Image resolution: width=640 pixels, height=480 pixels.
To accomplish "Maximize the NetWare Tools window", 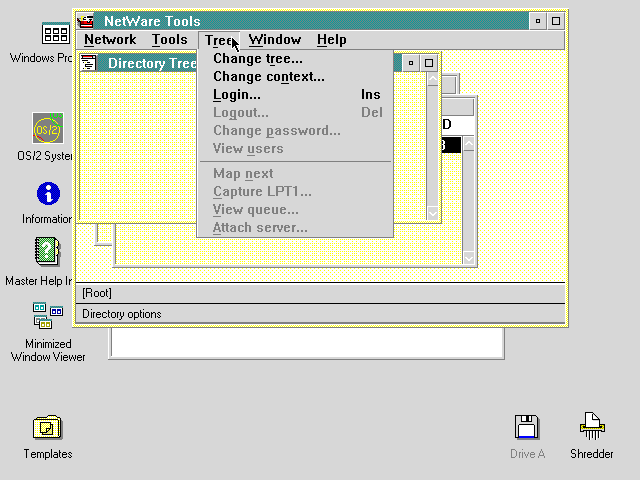I will coord(556,21).
